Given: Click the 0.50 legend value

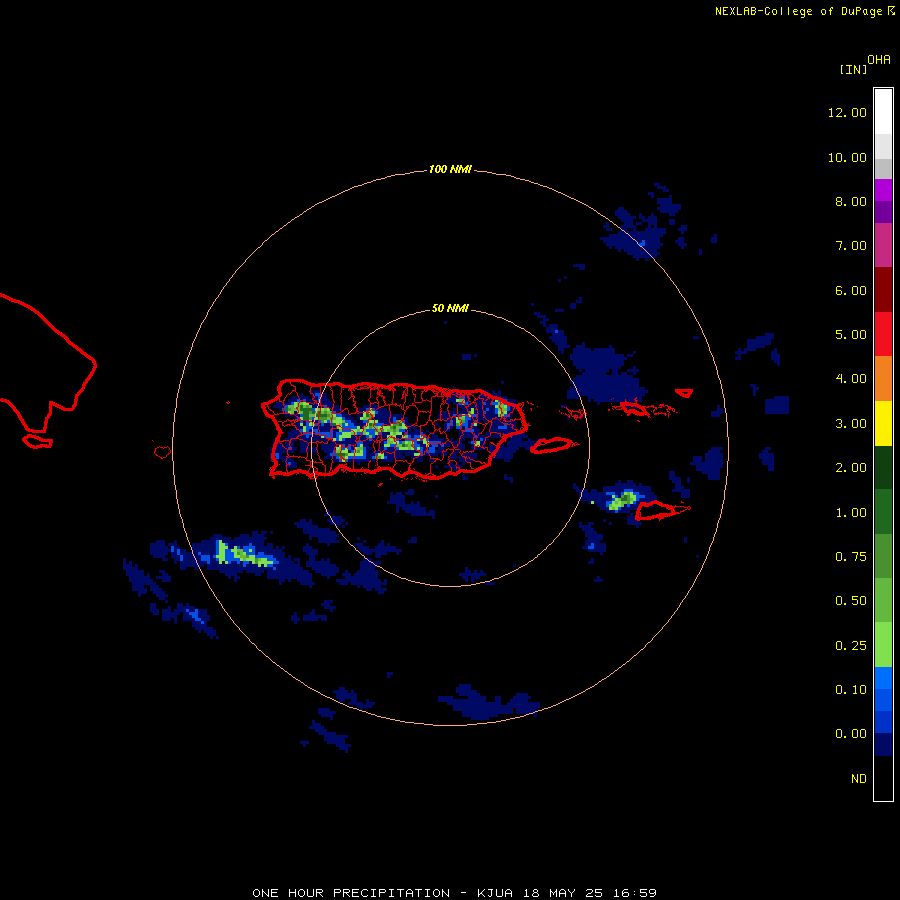Looking at the screenshot, I should (x=851, y=601).
